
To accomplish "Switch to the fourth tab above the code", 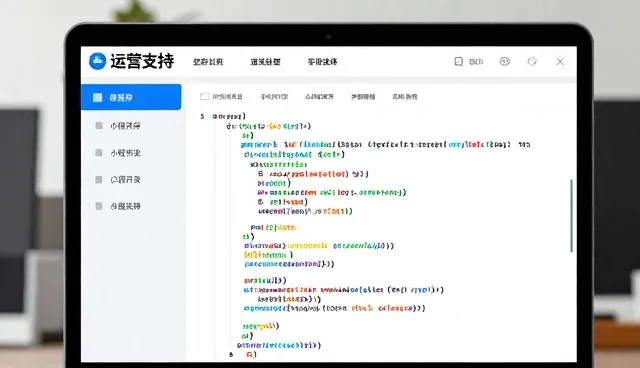I will (363, 97).
